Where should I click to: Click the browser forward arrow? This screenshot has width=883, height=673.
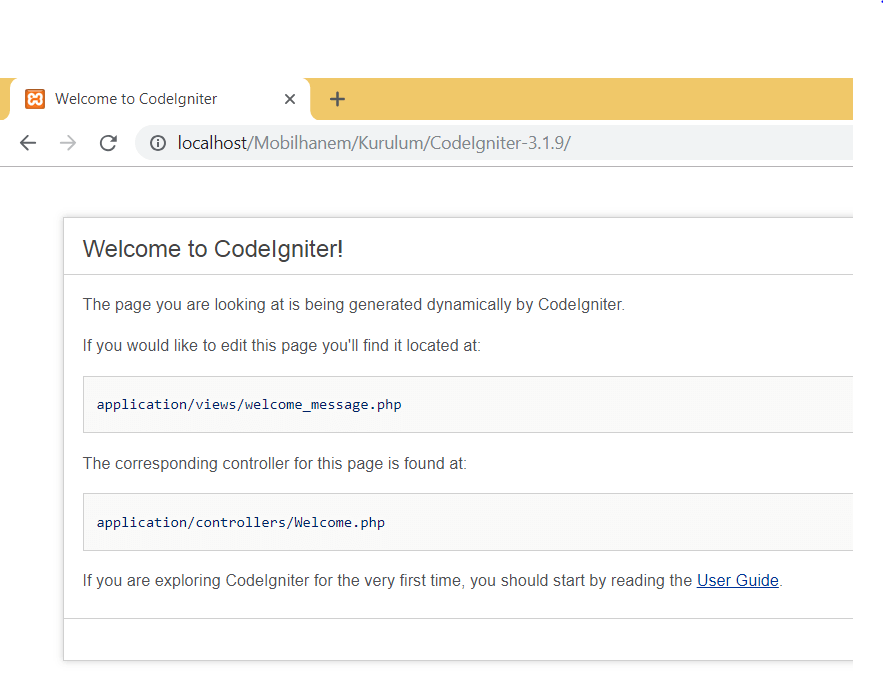coord(68,143)
